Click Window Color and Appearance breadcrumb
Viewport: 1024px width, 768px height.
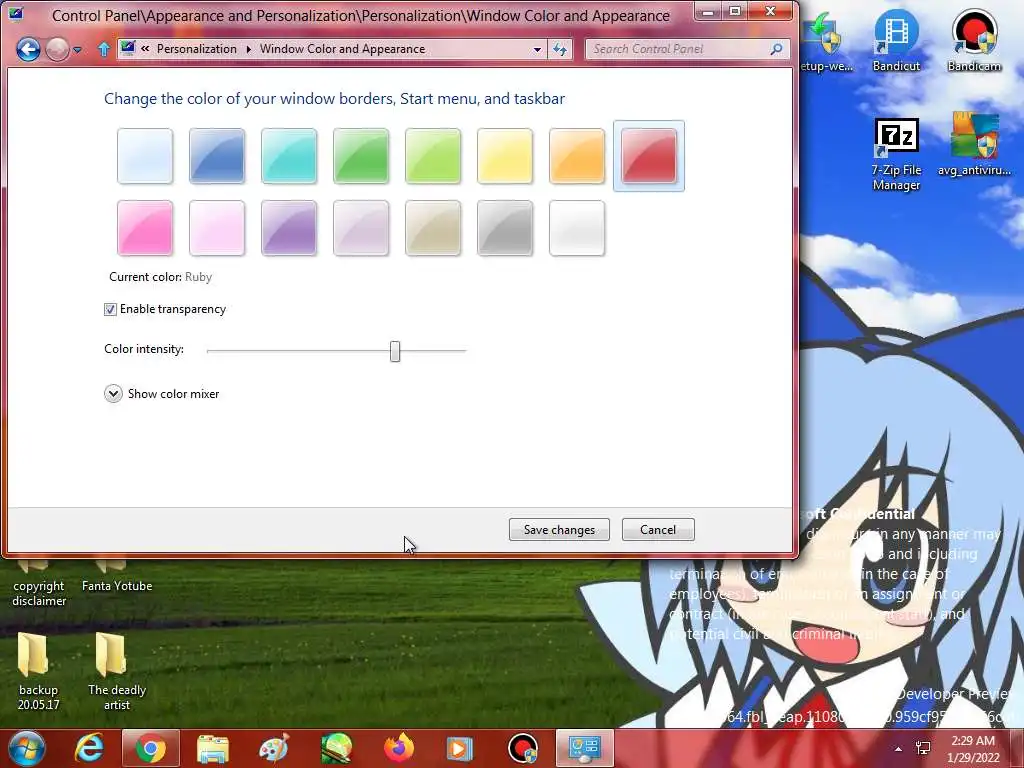pos(342,49)
